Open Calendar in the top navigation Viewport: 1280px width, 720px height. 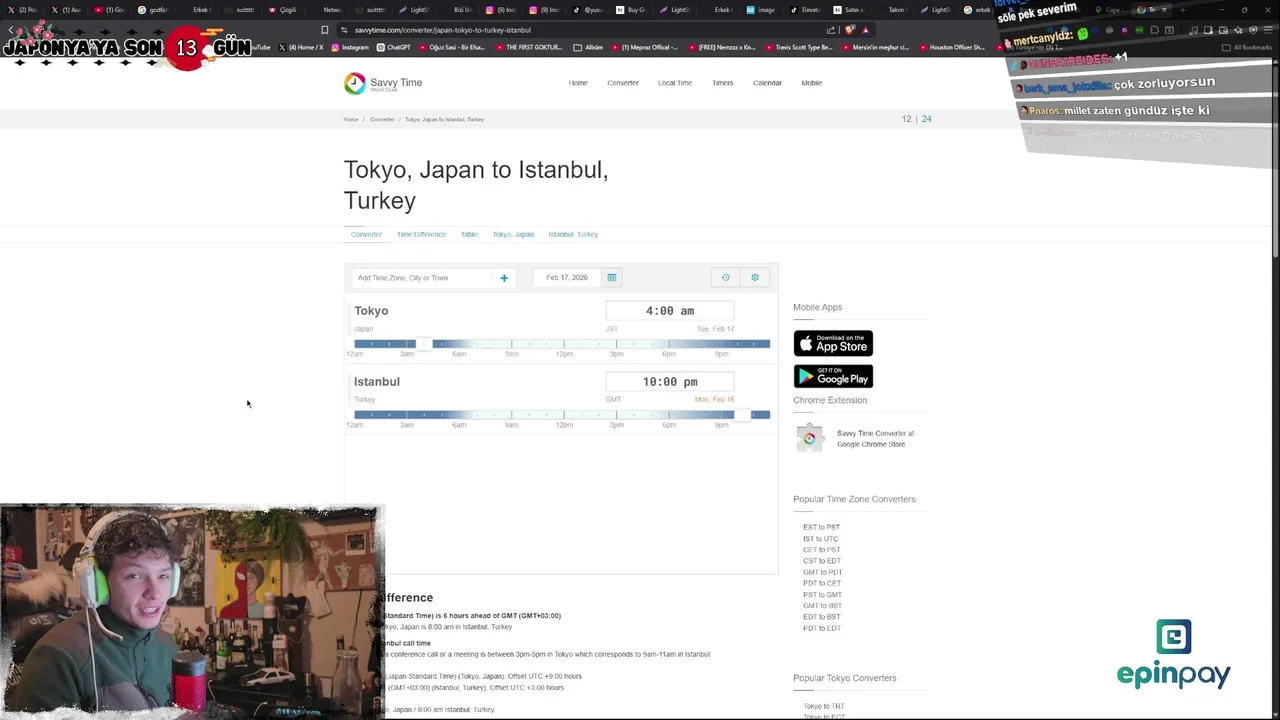click(767, 83)
